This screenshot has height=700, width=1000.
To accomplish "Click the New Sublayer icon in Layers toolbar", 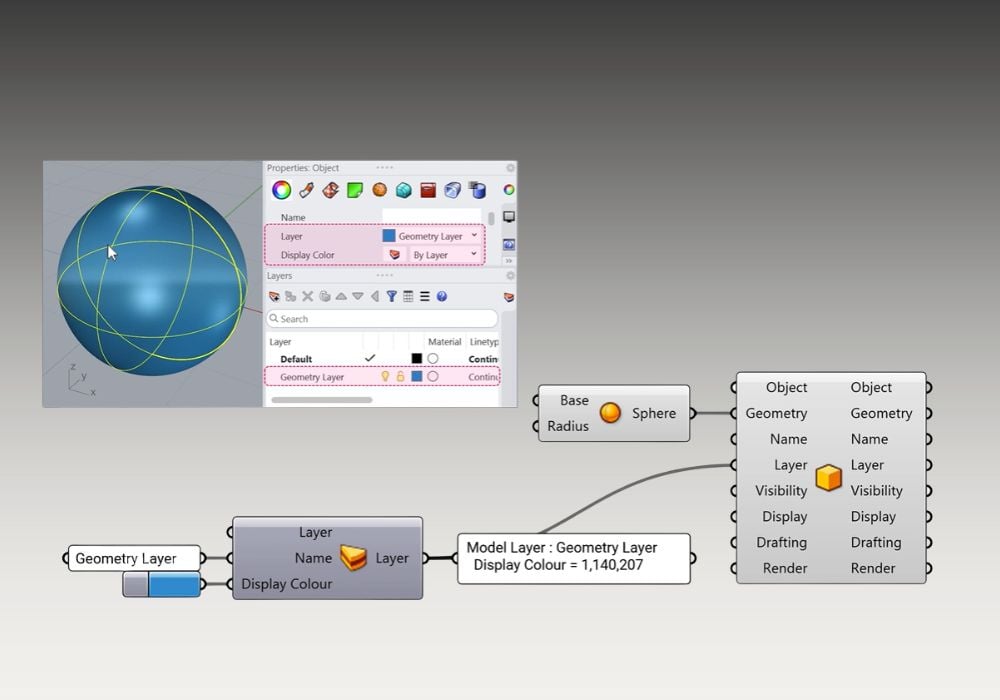I will 291,296.
